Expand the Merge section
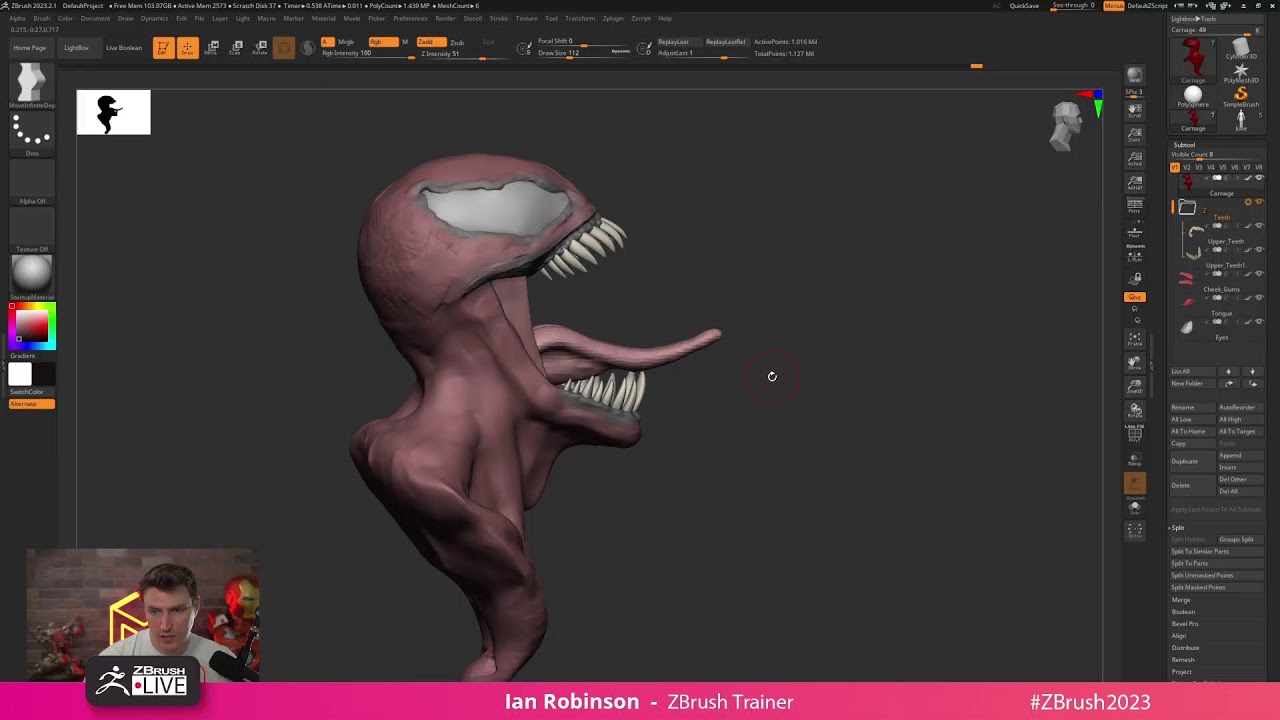The height and width of the screenshot is (720, 1280). tap(1181, 600)
